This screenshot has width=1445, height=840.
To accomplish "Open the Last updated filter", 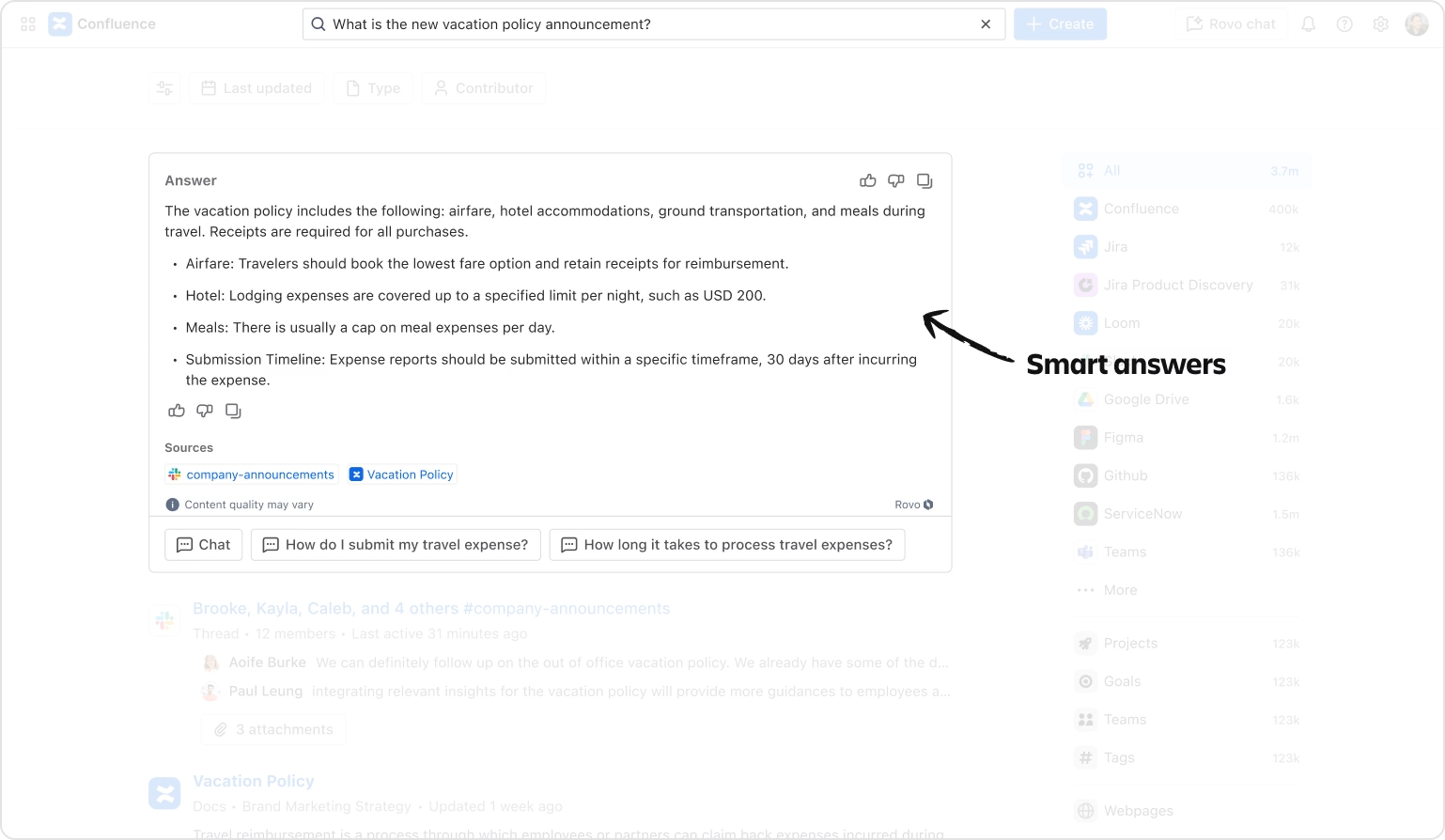I will click(x=256, y=88).
